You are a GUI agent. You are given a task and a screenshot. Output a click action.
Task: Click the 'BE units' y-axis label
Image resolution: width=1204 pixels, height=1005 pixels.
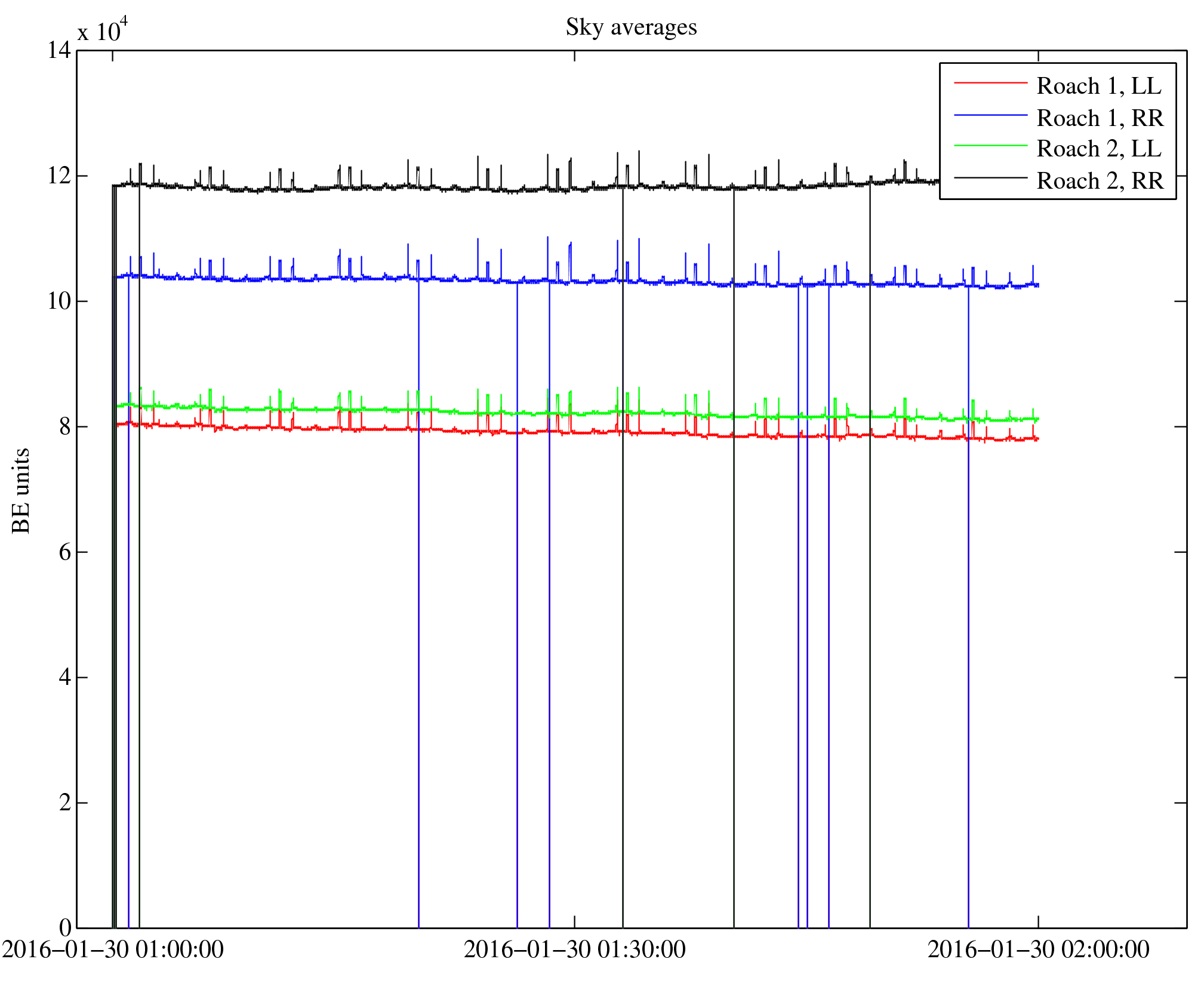(21, 490)
